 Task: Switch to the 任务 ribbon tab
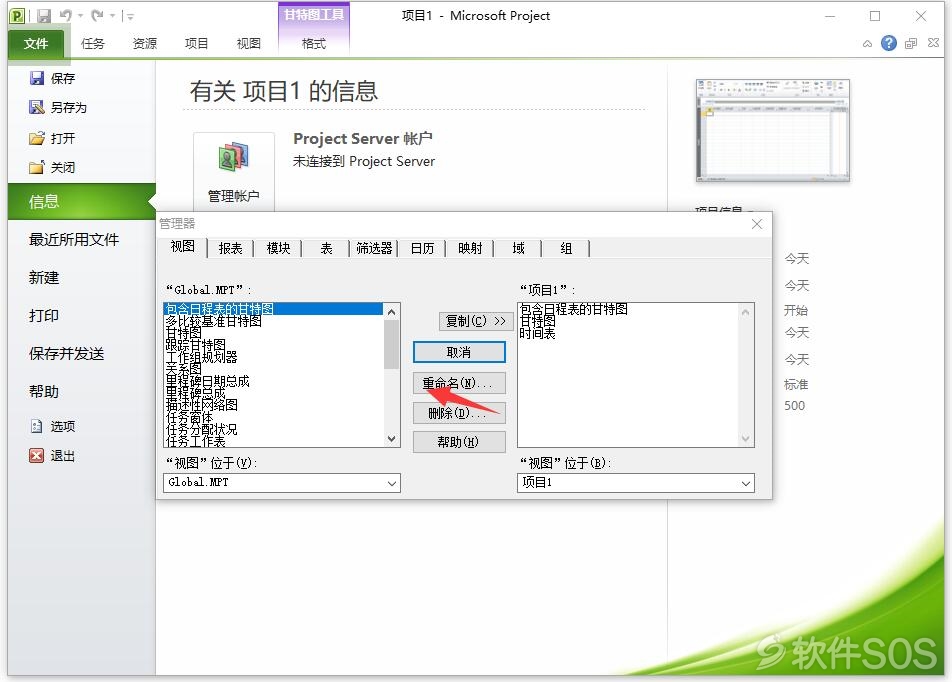tap(92, 44)
